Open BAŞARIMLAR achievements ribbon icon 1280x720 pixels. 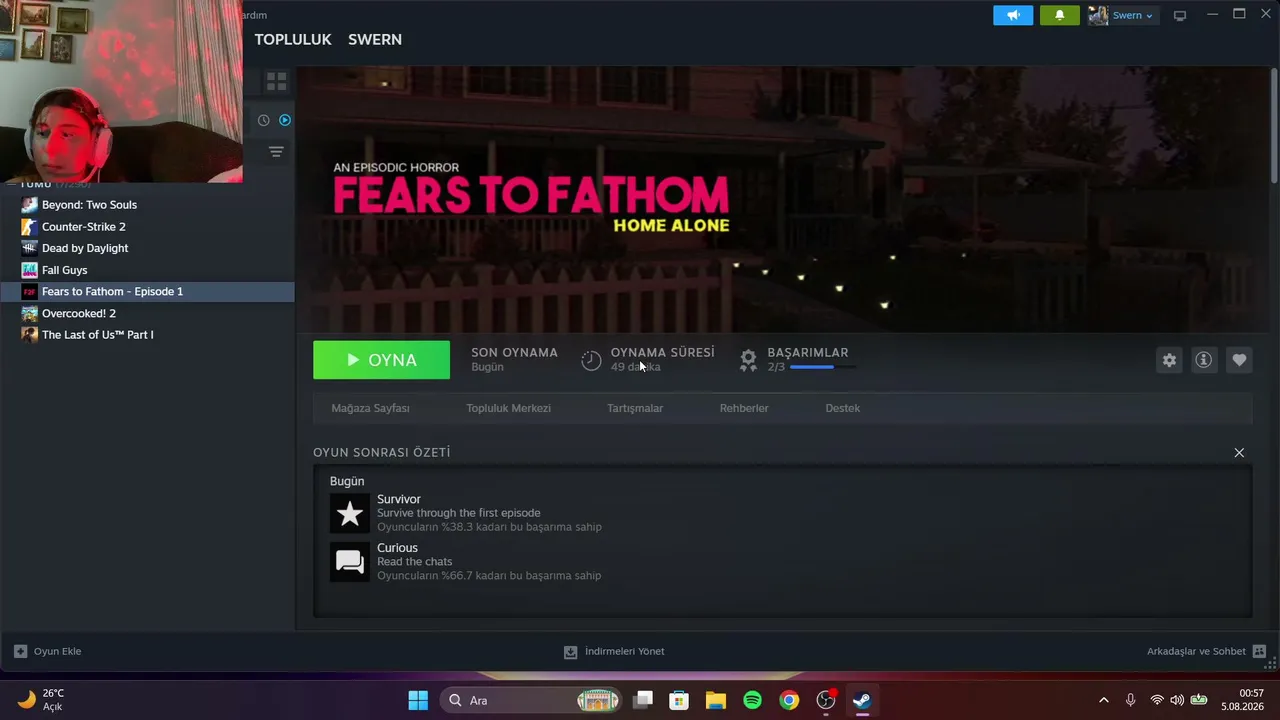[748, 360]
